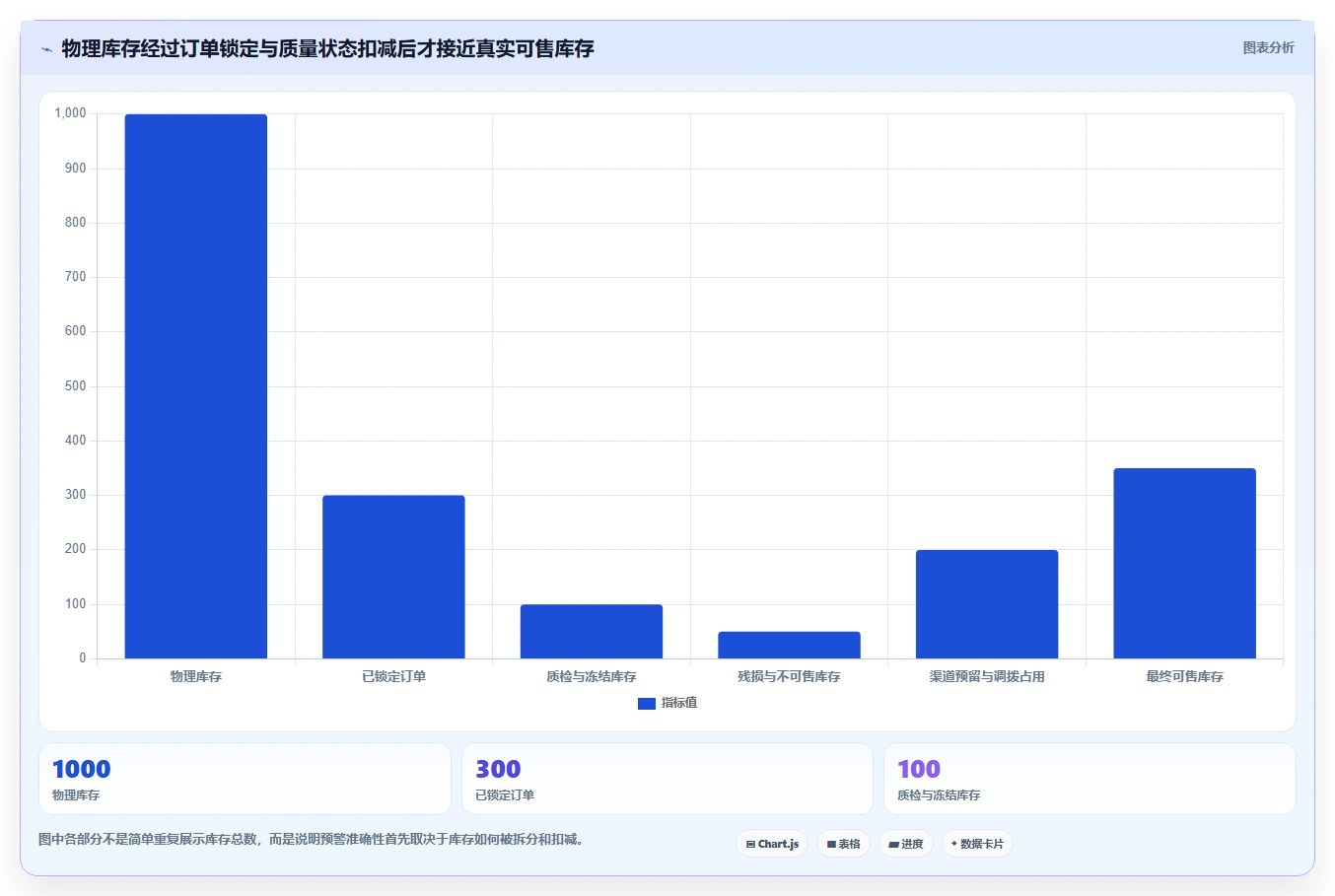Click the x-axis label 物理库存
This screenshot has height=896, width=1335.
pyautogui.click(x=196, y=676)
